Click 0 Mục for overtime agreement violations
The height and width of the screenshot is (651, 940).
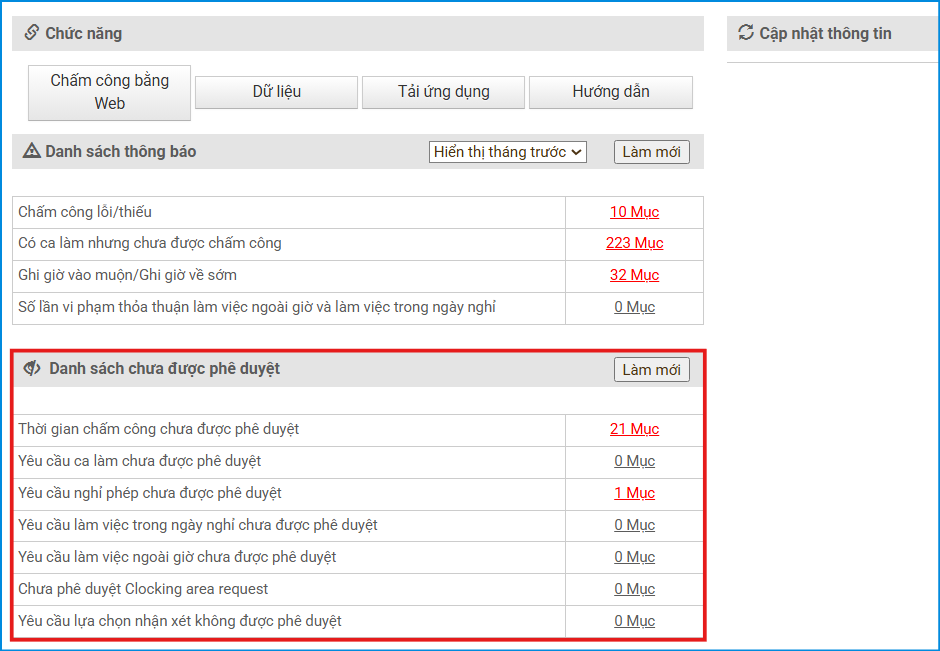[x=634, y=307]
